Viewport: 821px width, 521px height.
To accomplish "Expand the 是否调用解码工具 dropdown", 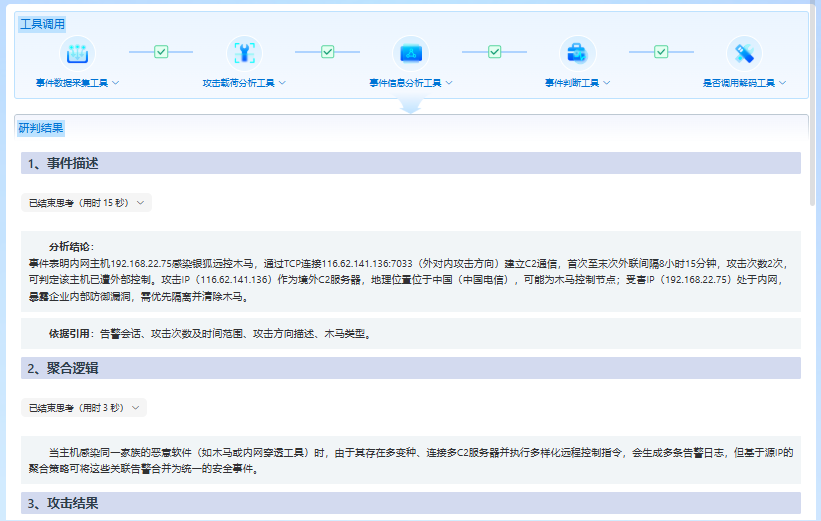I will coord(782,83).
